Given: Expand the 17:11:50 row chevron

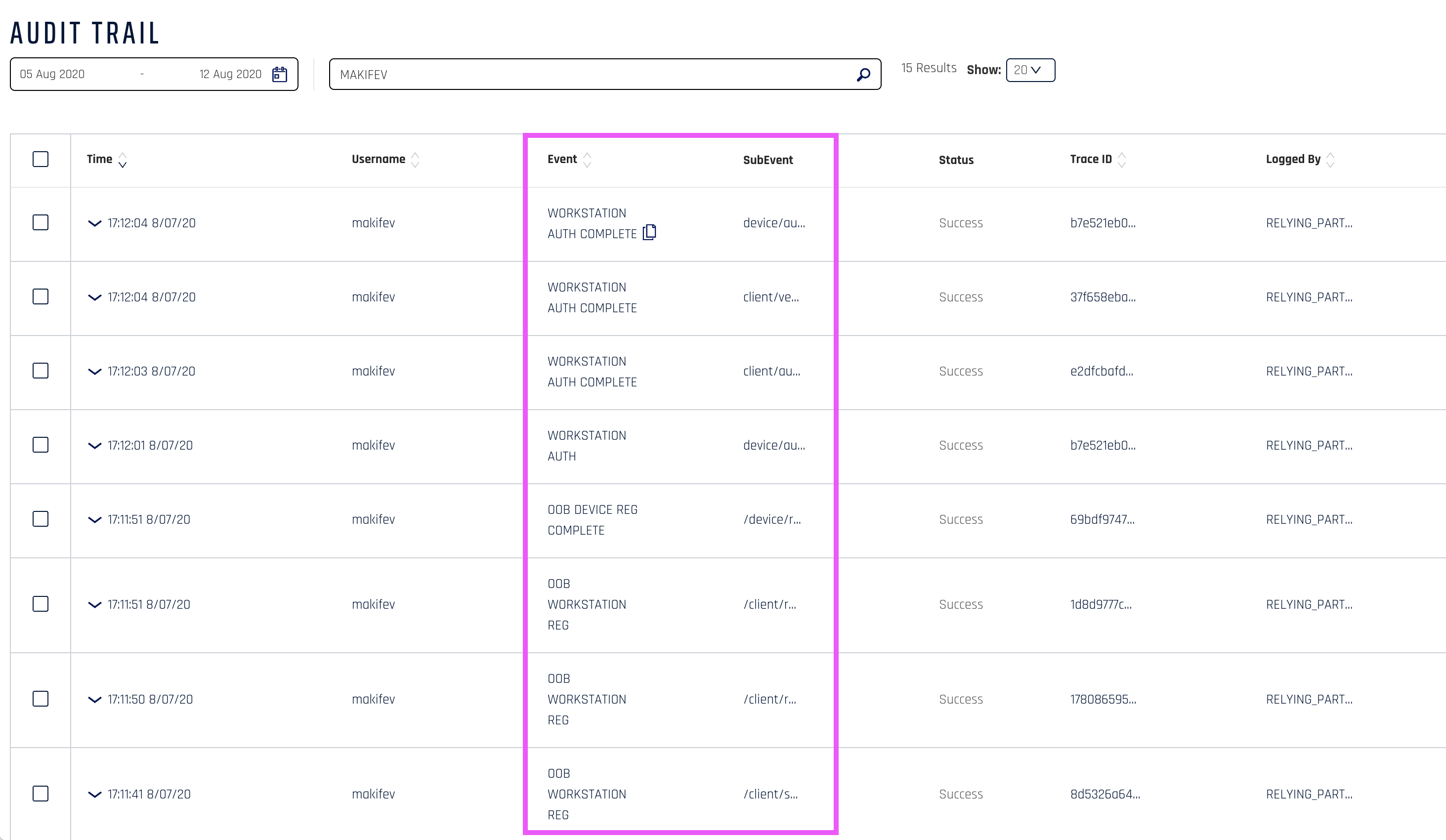Looking at the screenshot, I should pos(95,699).
